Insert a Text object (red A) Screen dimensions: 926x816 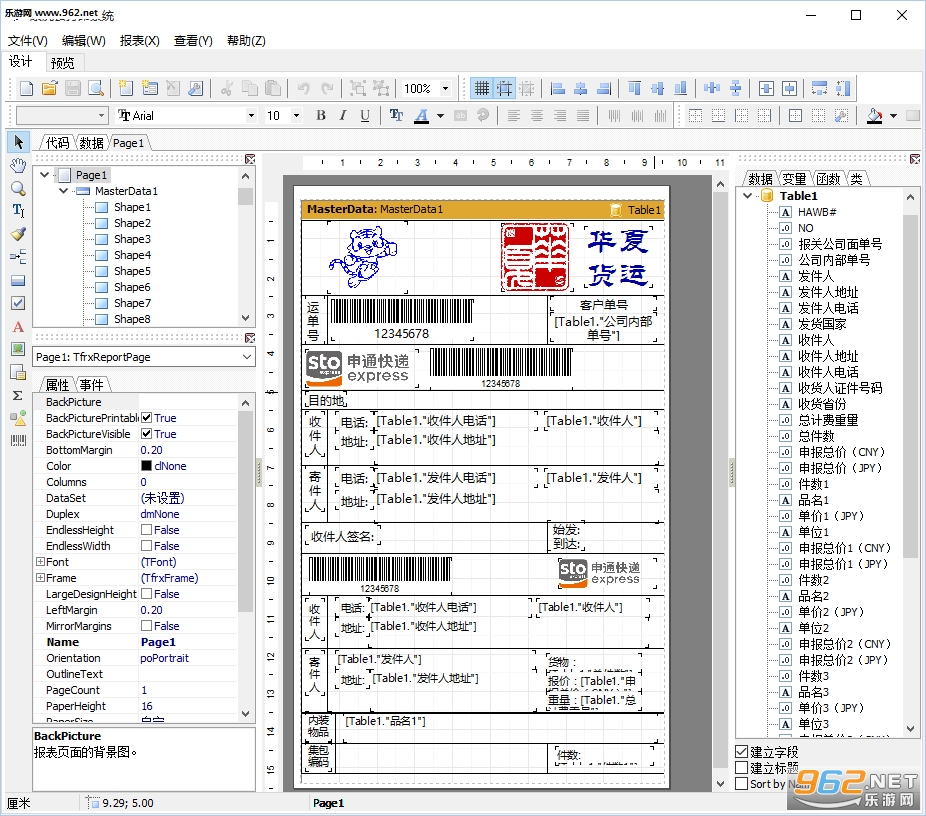coord(18,327)
